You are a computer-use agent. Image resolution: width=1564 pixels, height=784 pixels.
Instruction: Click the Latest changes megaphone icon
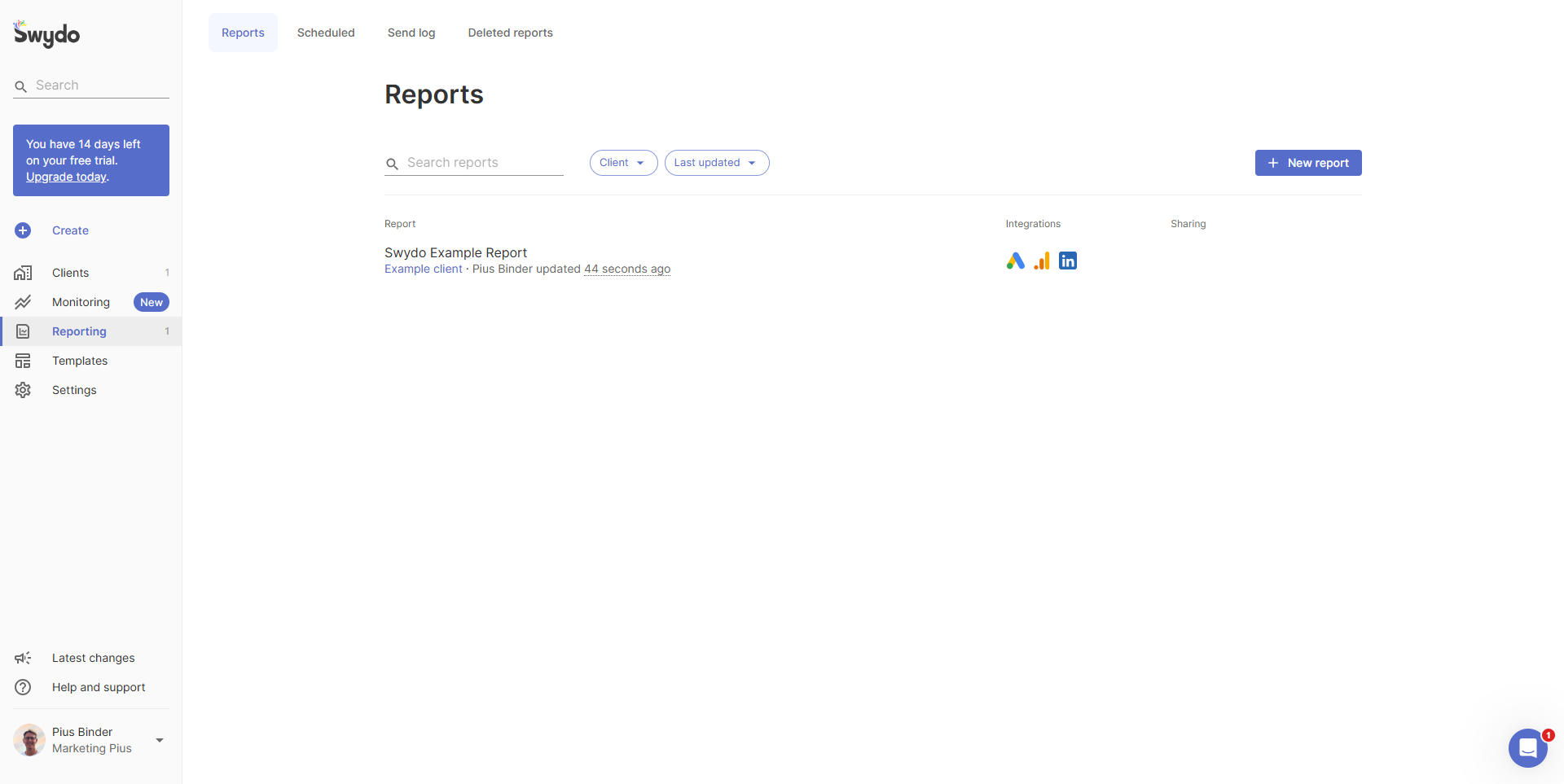point(23,658)
